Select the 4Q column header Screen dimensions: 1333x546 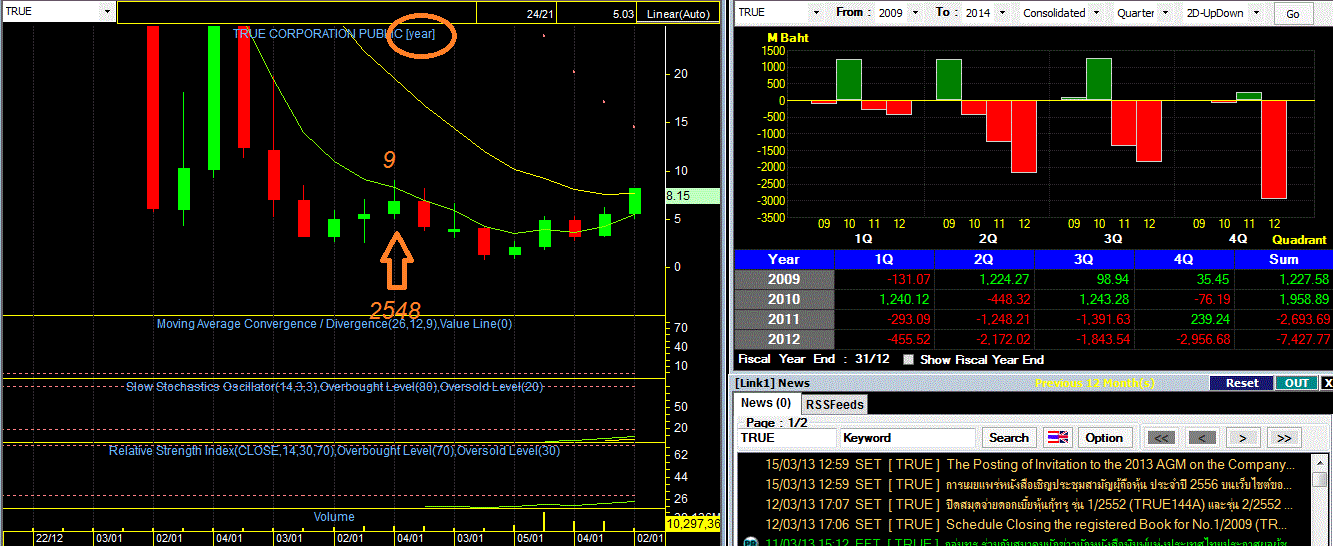[x=1184, y=259]
